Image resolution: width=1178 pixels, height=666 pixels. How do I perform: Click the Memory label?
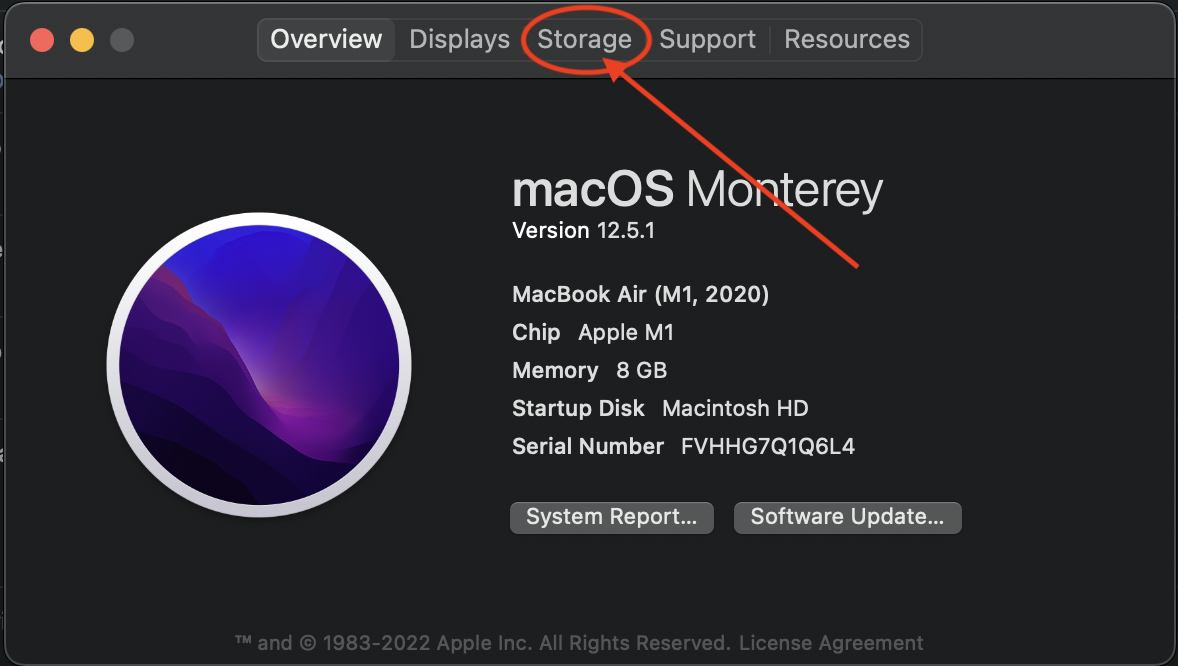(555, 371)
